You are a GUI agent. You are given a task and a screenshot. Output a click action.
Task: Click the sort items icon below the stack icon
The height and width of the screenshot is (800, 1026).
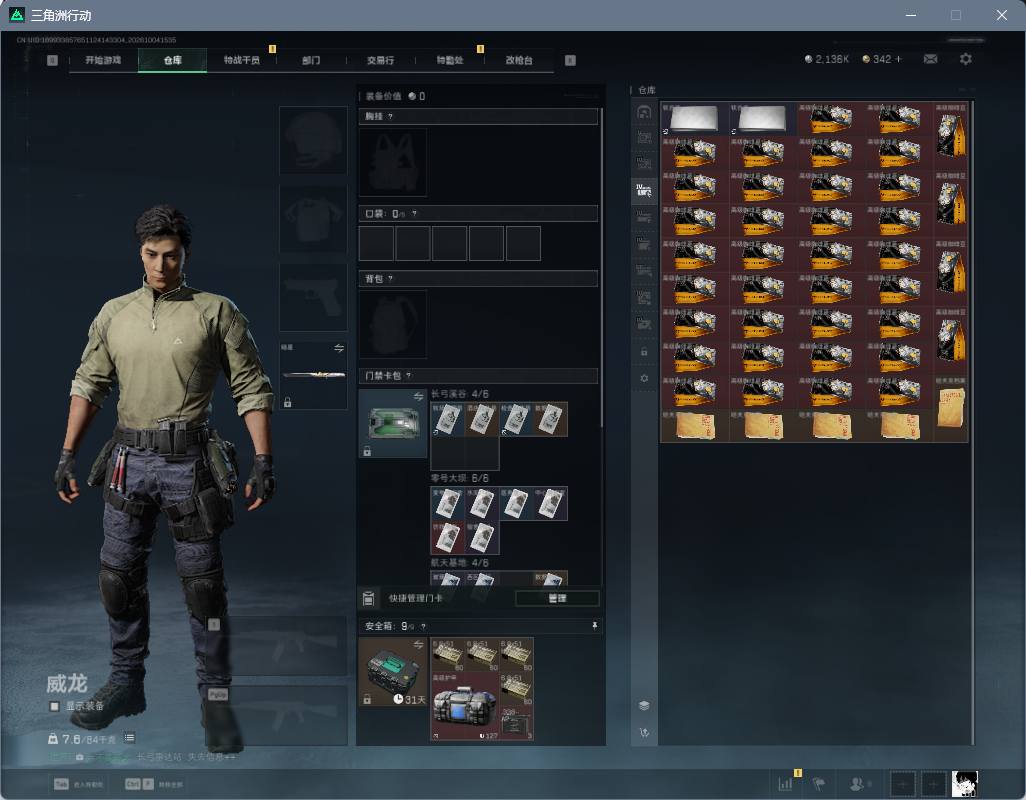click(x=644, y=733)
